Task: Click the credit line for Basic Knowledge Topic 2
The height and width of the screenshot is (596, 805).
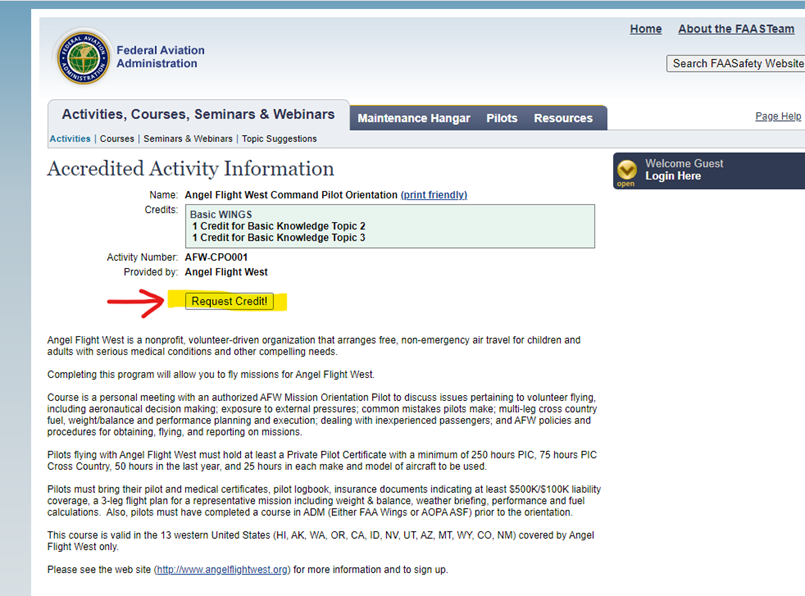Action: (x=279, y=226)
